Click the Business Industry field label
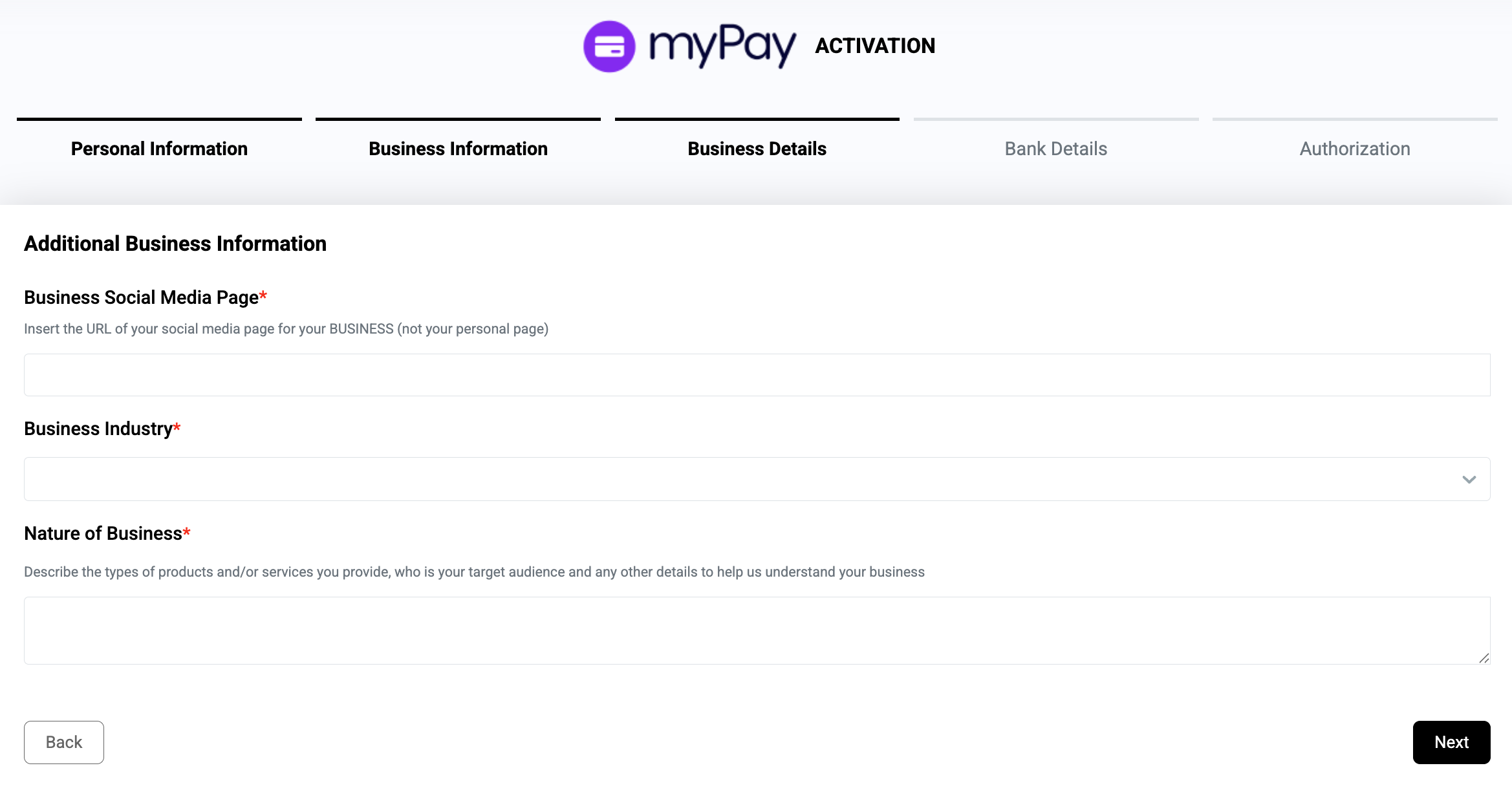The width and height of the screenshot is (1512, 790). coord(98,429)
